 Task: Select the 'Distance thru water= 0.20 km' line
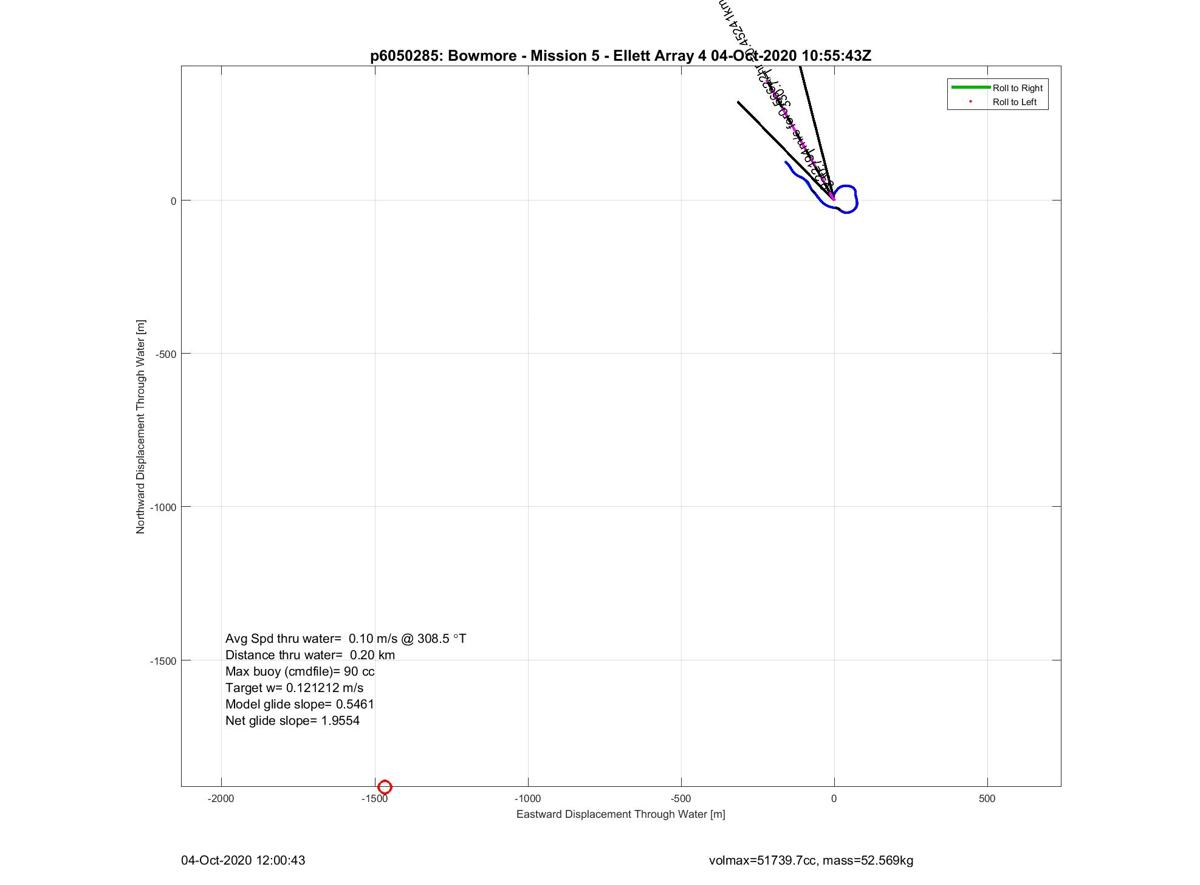pyautogui.click(x=310, y=655)
